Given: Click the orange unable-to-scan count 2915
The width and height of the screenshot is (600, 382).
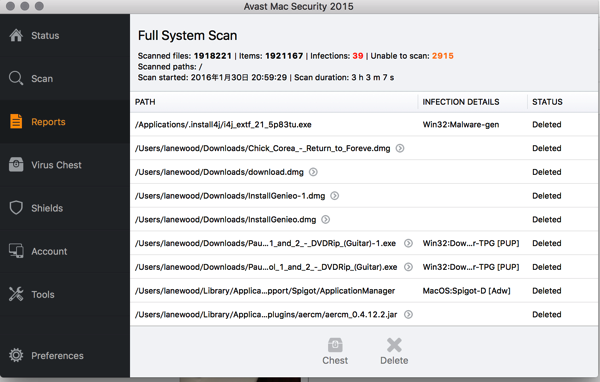Looking at the screenshot, I should (x=443, y=56).
